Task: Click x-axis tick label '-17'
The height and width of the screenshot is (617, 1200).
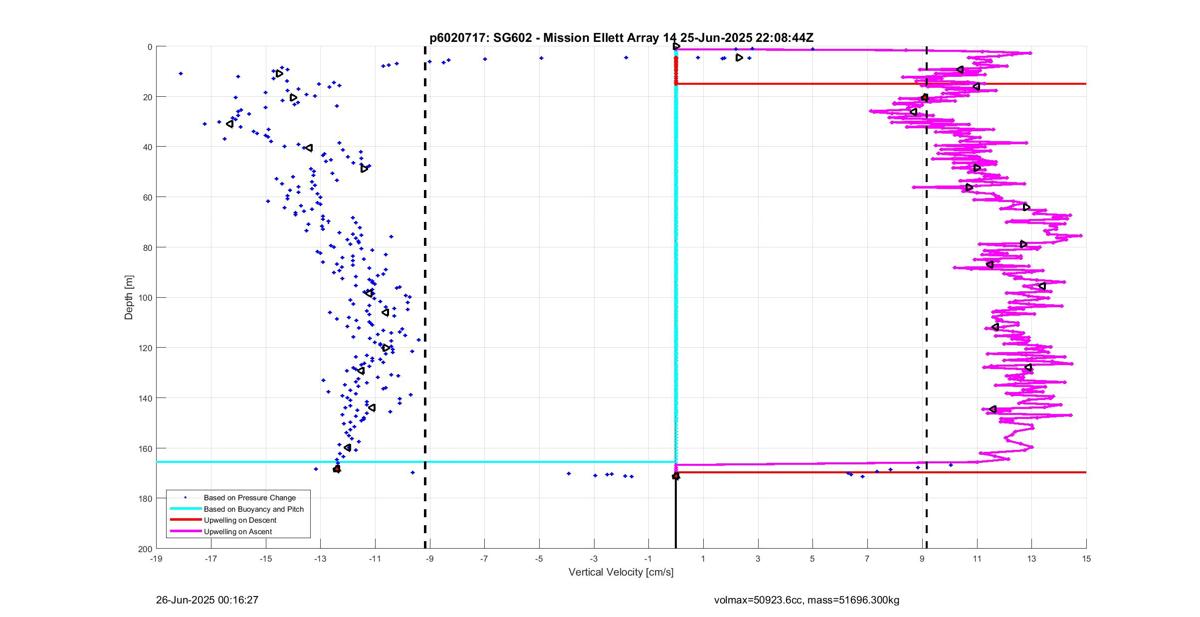Action: (211, 558)
